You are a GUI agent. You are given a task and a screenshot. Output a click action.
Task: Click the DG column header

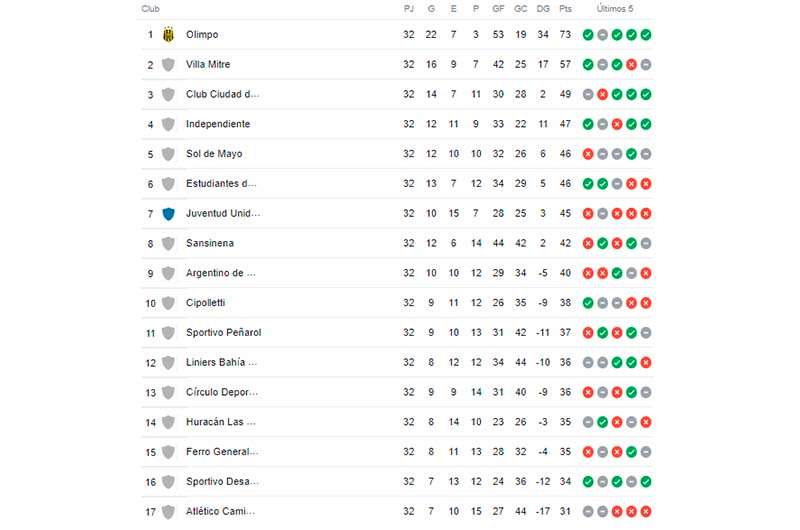coord(543,9)
